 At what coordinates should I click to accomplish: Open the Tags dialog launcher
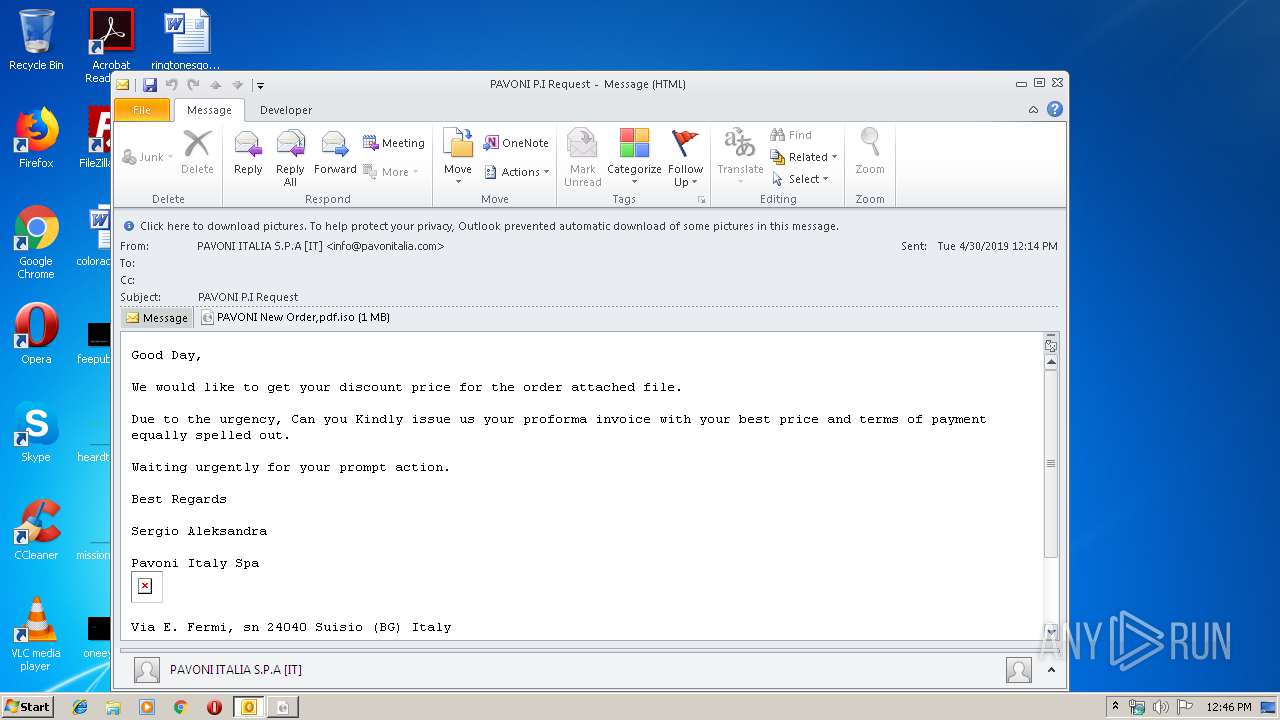[701, 200]
